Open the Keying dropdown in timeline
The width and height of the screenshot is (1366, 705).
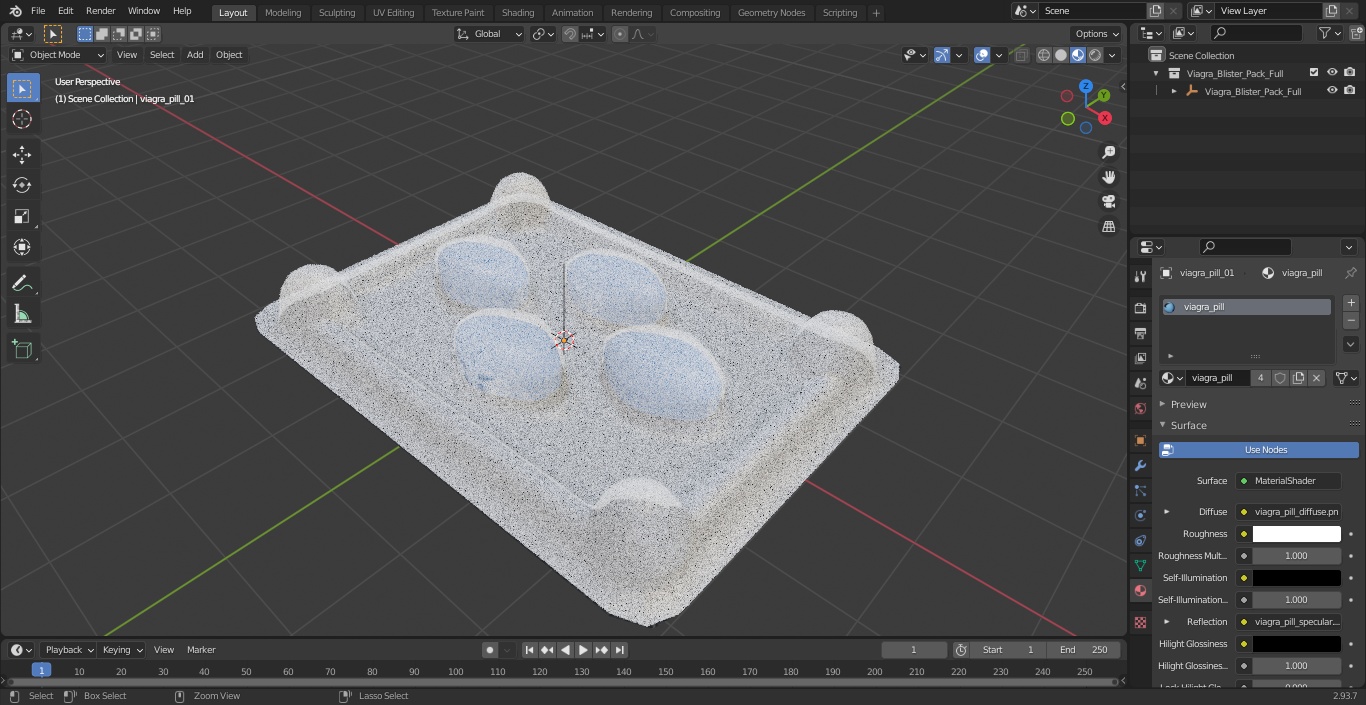tap(122, 650)
